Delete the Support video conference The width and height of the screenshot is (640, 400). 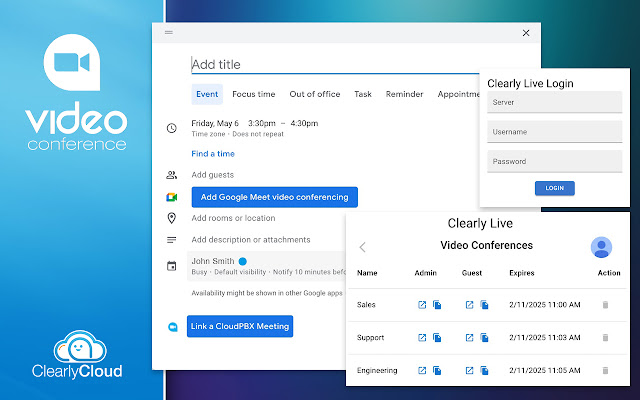click(605, 338)
